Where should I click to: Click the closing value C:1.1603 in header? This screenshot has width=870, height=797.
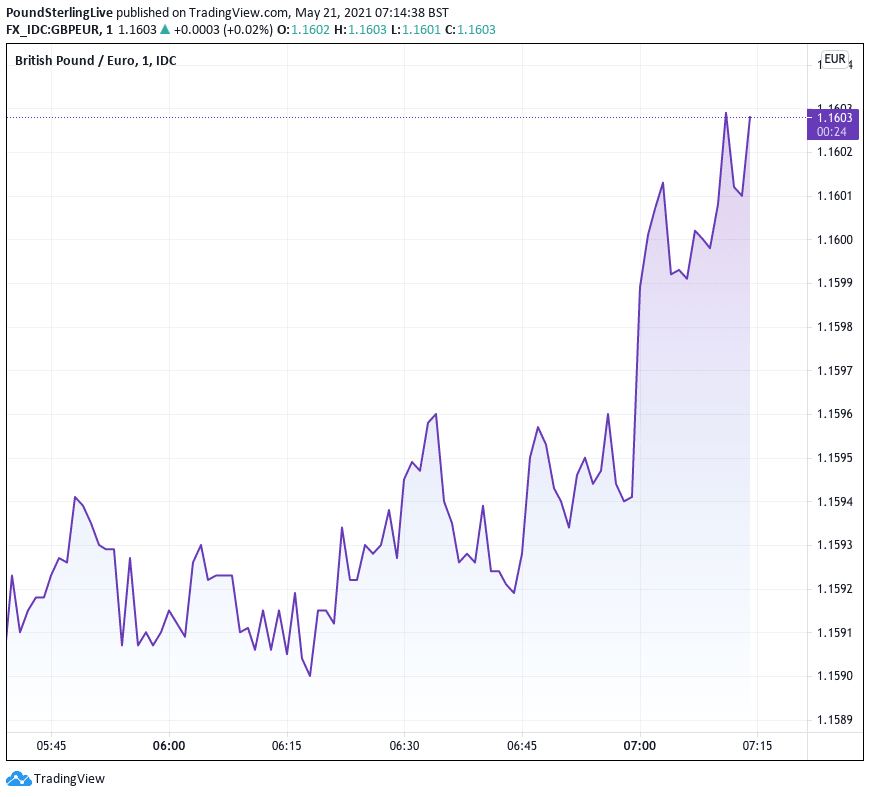coord(470,30)
